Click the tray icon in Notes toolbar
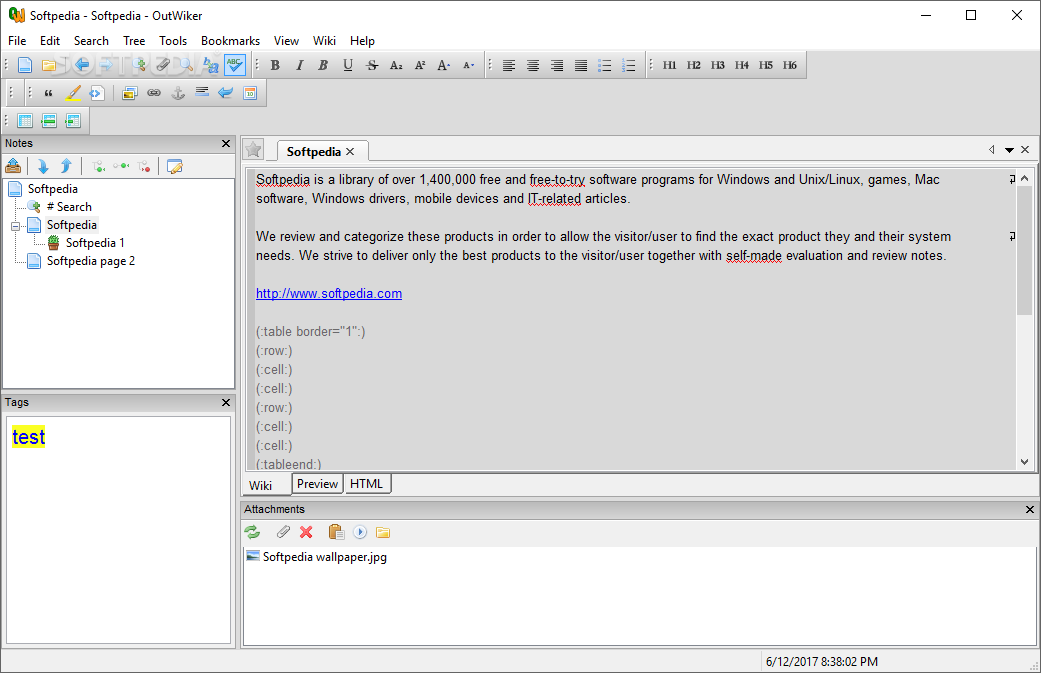Image resolution: width=1041 pixels, height=673 pixels. coord(13,166)
